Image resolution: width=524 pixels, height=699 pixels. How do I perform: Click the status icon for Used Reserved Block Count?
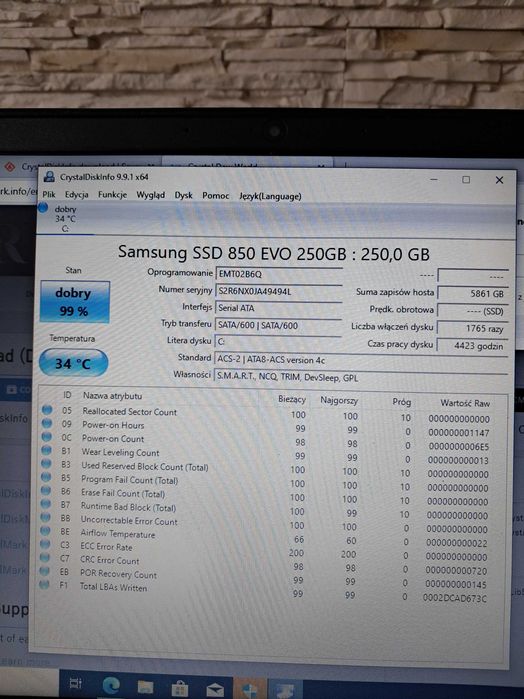(x=46, y=464)
